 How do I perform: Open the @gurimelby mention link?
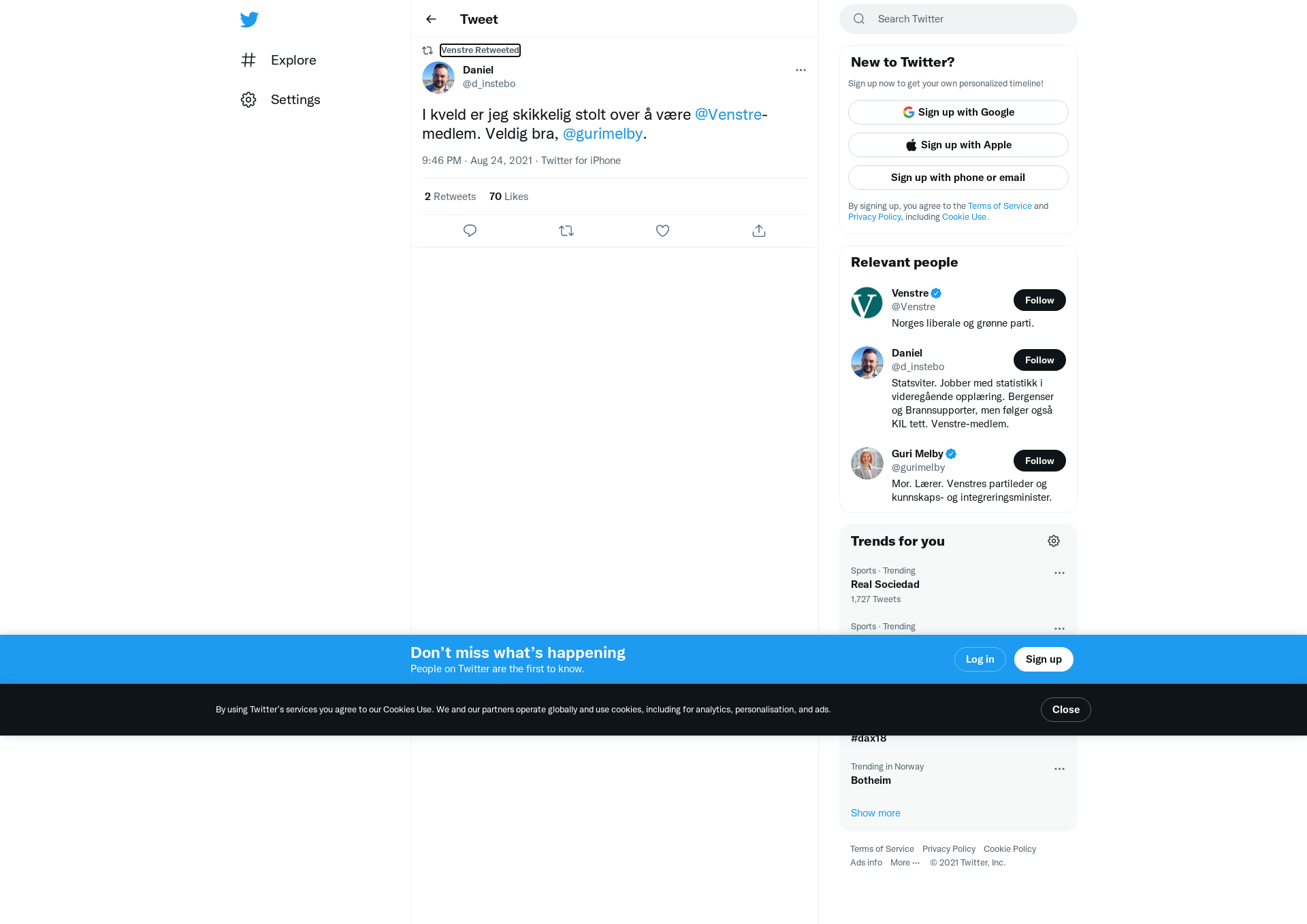[602, 133]
